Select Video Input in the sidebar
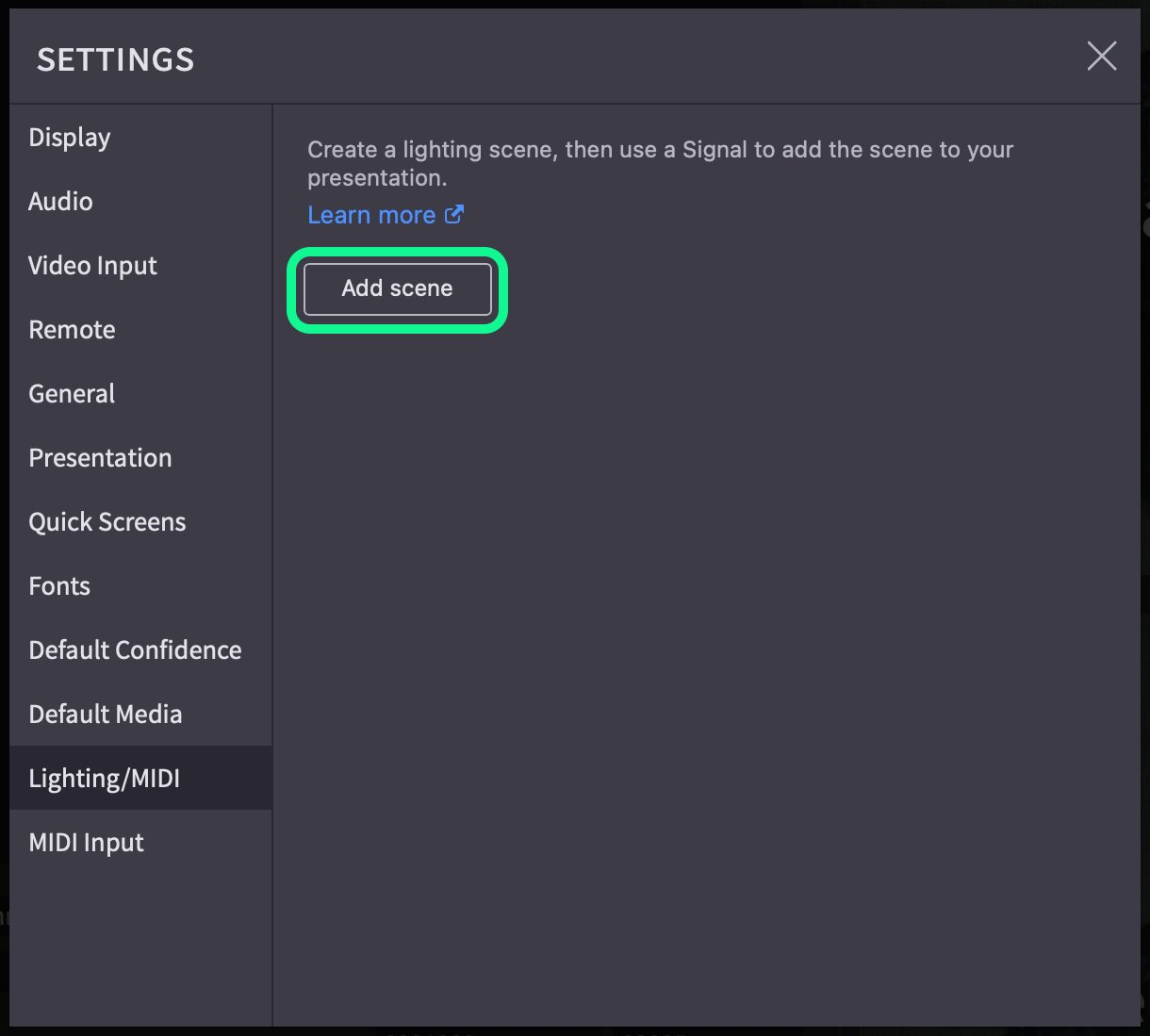 140,266
